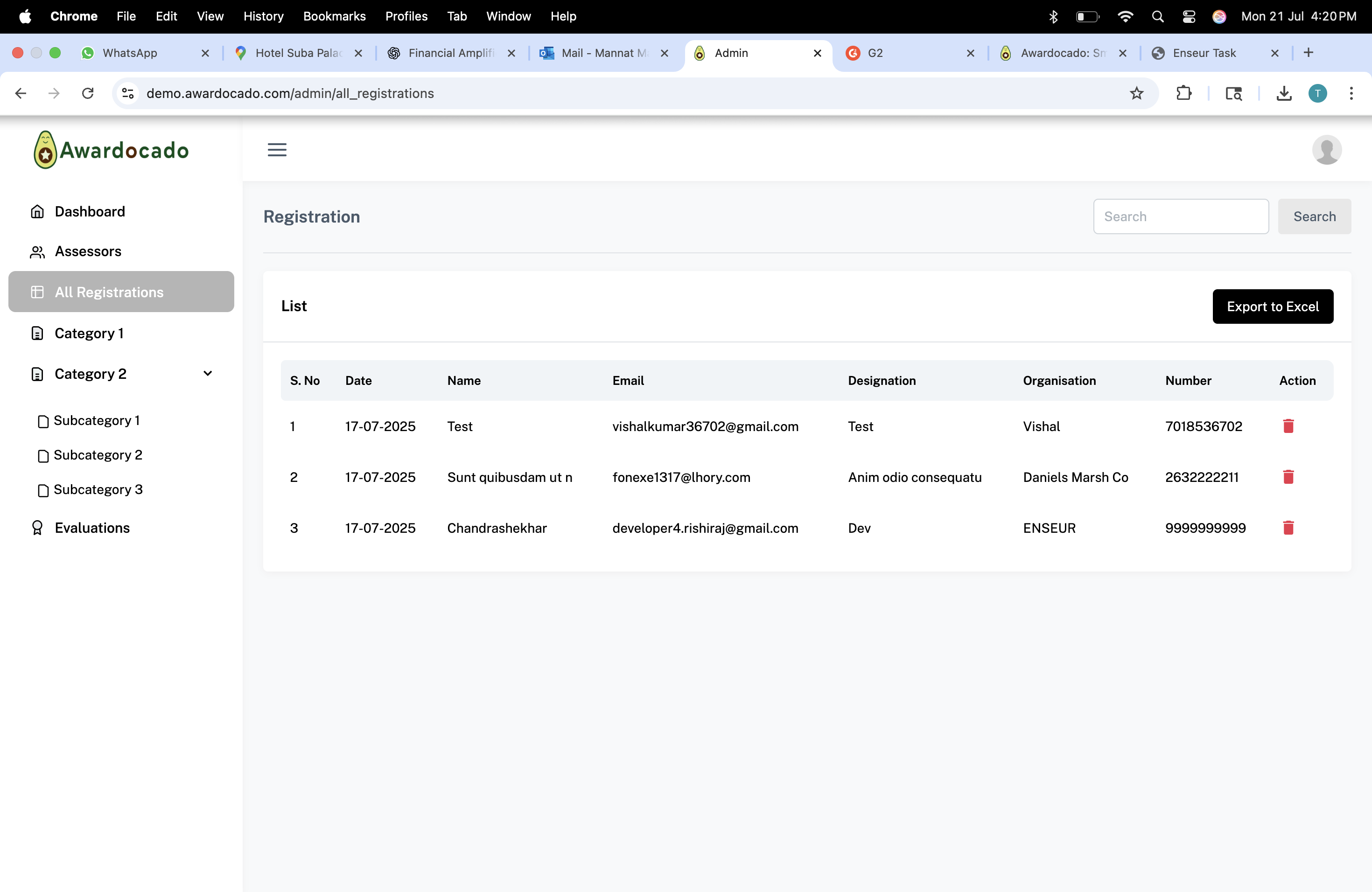The image size is (1372, 892).
Task: Open Chrome three-dot menu
Action: tap(1351, 93)
